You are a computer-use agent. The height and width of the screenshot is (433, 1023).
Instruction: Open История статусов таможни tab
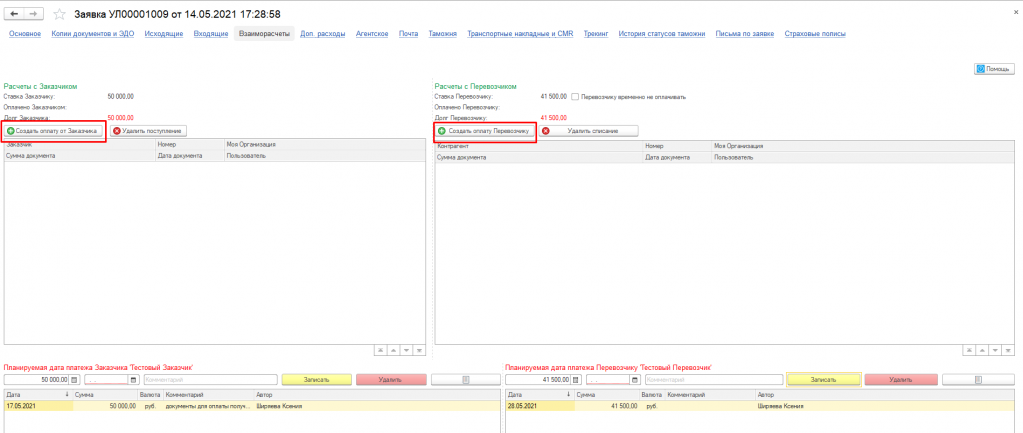[x=662, y=33]
